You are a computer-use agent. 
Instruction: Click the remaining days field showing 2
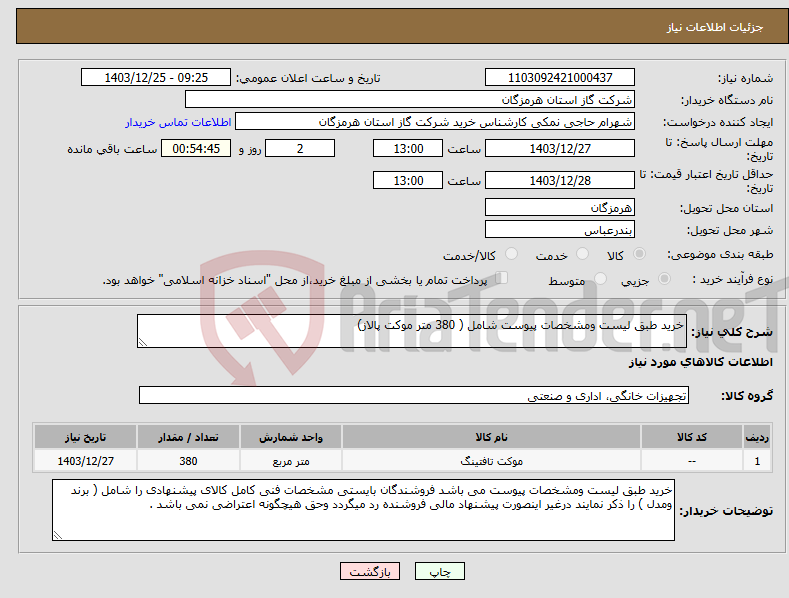300,148
